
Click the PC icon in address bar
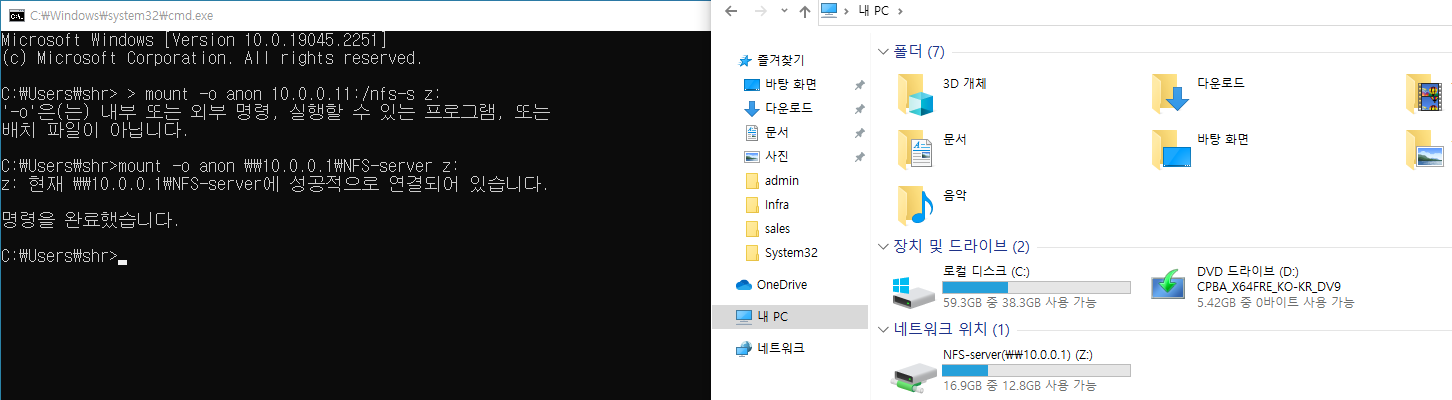[x=828, y=11]
